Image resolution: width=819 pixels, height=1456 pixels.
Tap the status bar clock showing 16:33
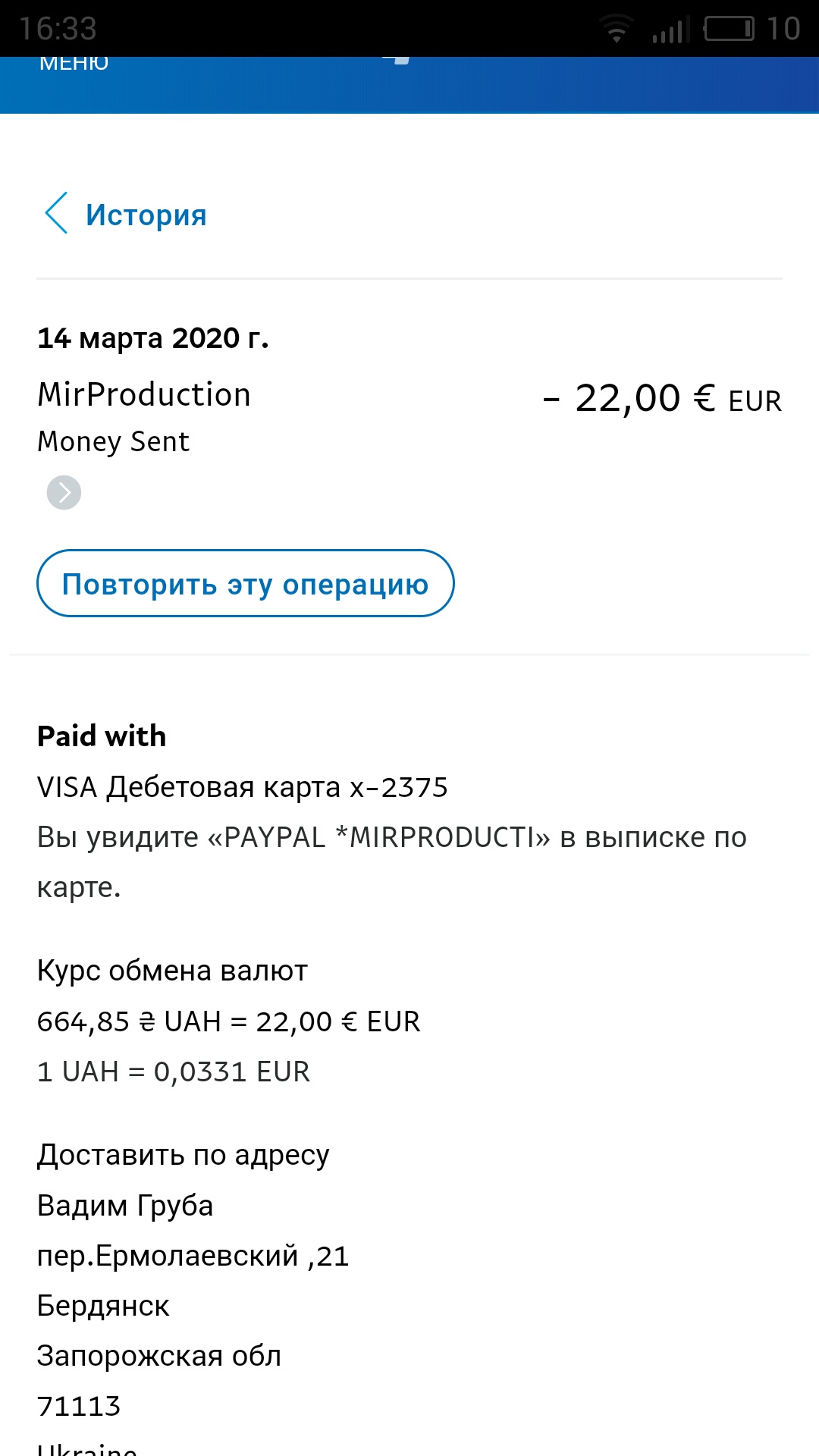58,29
